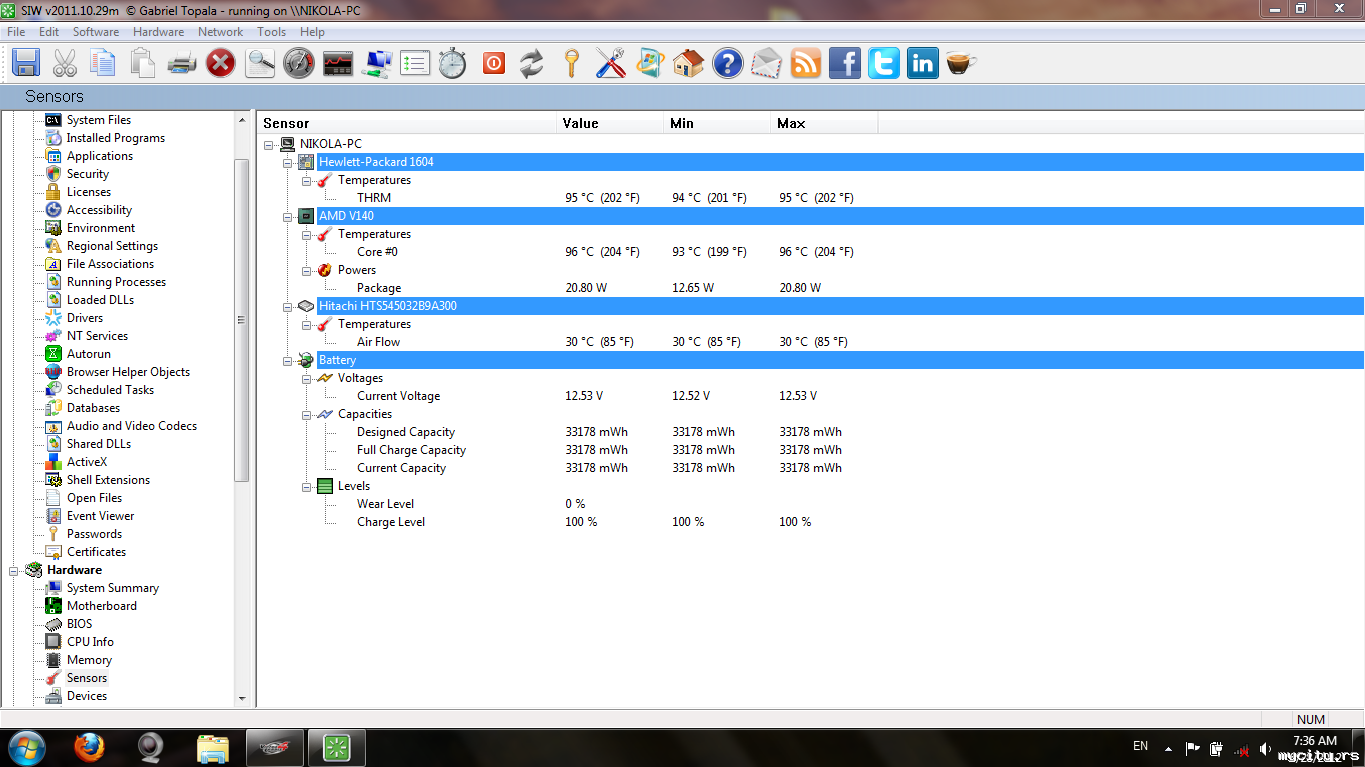Open the monitor graph toolbar icon

[x=338, y=63]
